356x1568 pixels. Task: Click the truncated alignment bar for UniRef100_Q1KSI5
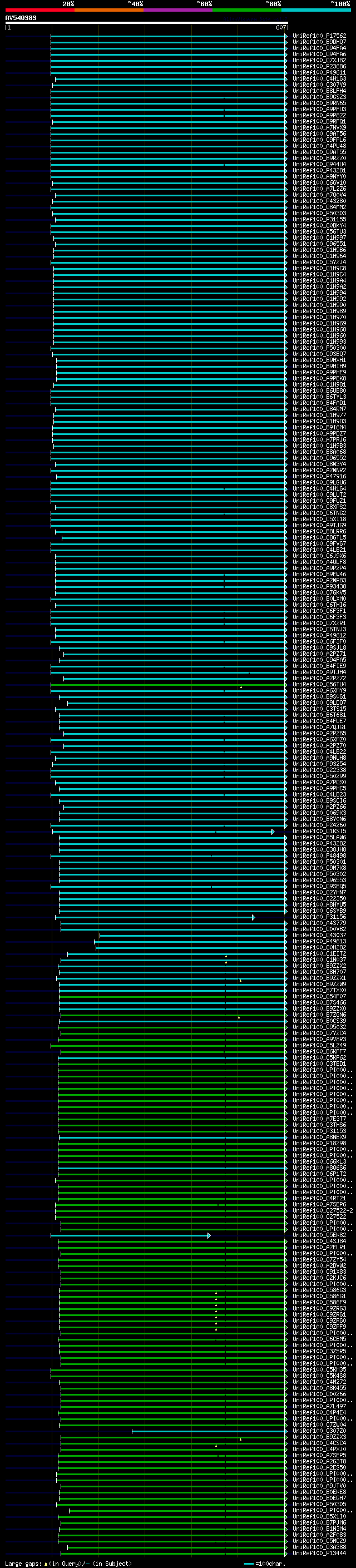(163, 832)
